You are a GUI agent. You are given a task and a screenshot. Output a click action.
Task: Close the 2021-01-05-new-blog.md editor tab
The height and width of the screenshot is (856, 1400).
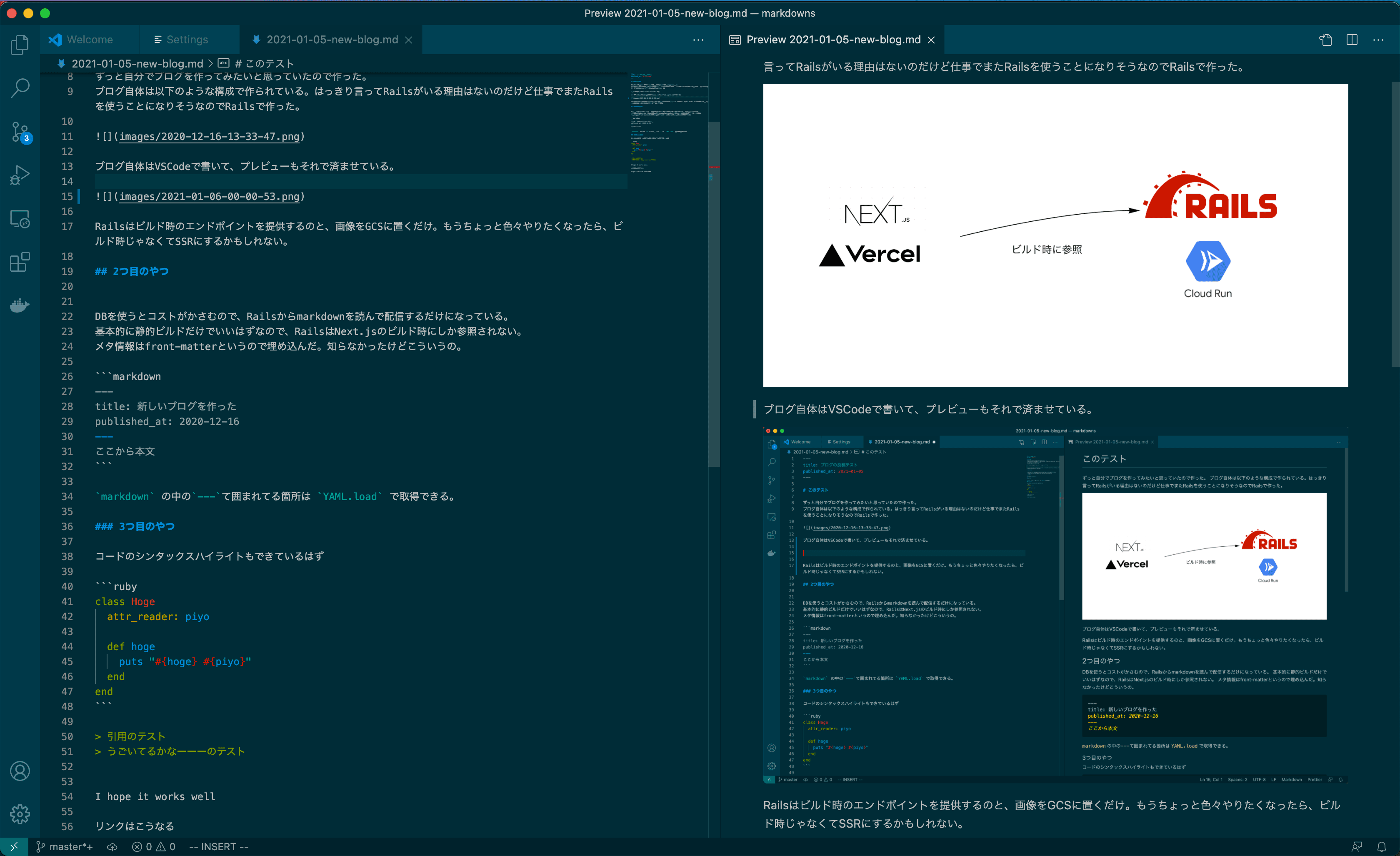[408, 40]
